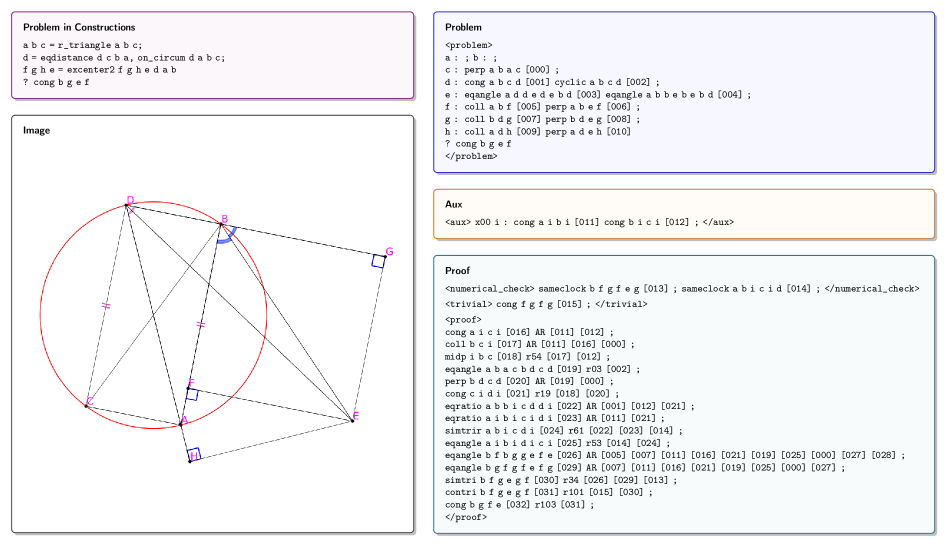The height and width of the screenshot is (545, 946).
Task: Select proof step 'coll b c i [017]'
Action: click(x=540, y=345)
